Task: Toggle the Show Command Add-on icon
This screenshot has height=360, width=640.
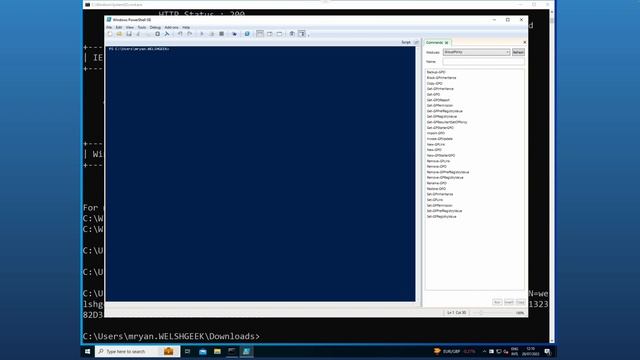Action: pyautogui.click(x=302, y=34)
